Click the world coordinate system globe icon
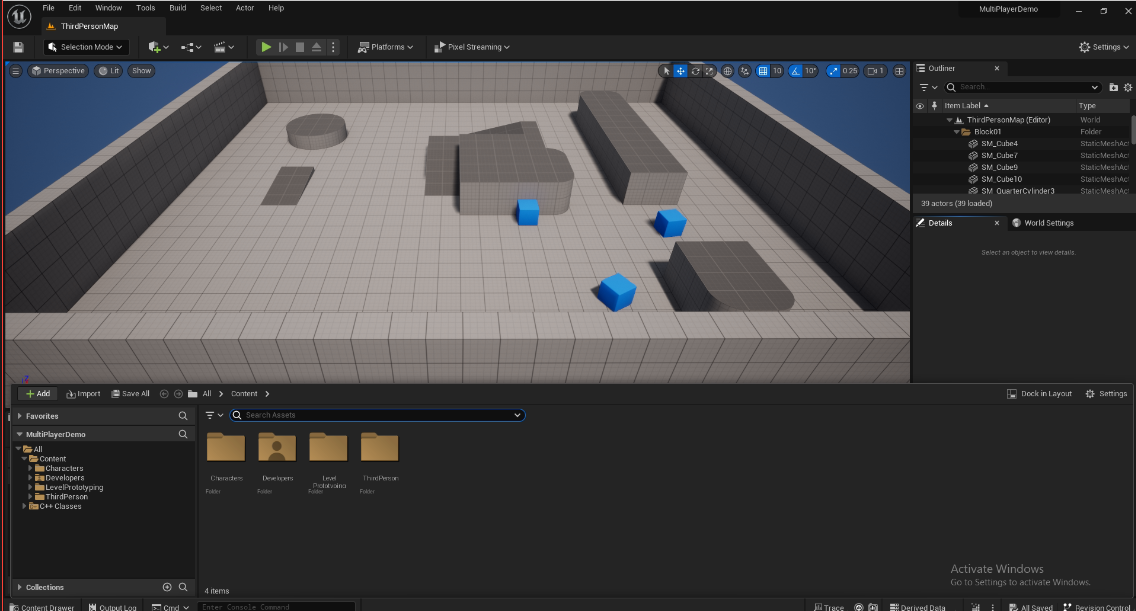 [728, 71]
